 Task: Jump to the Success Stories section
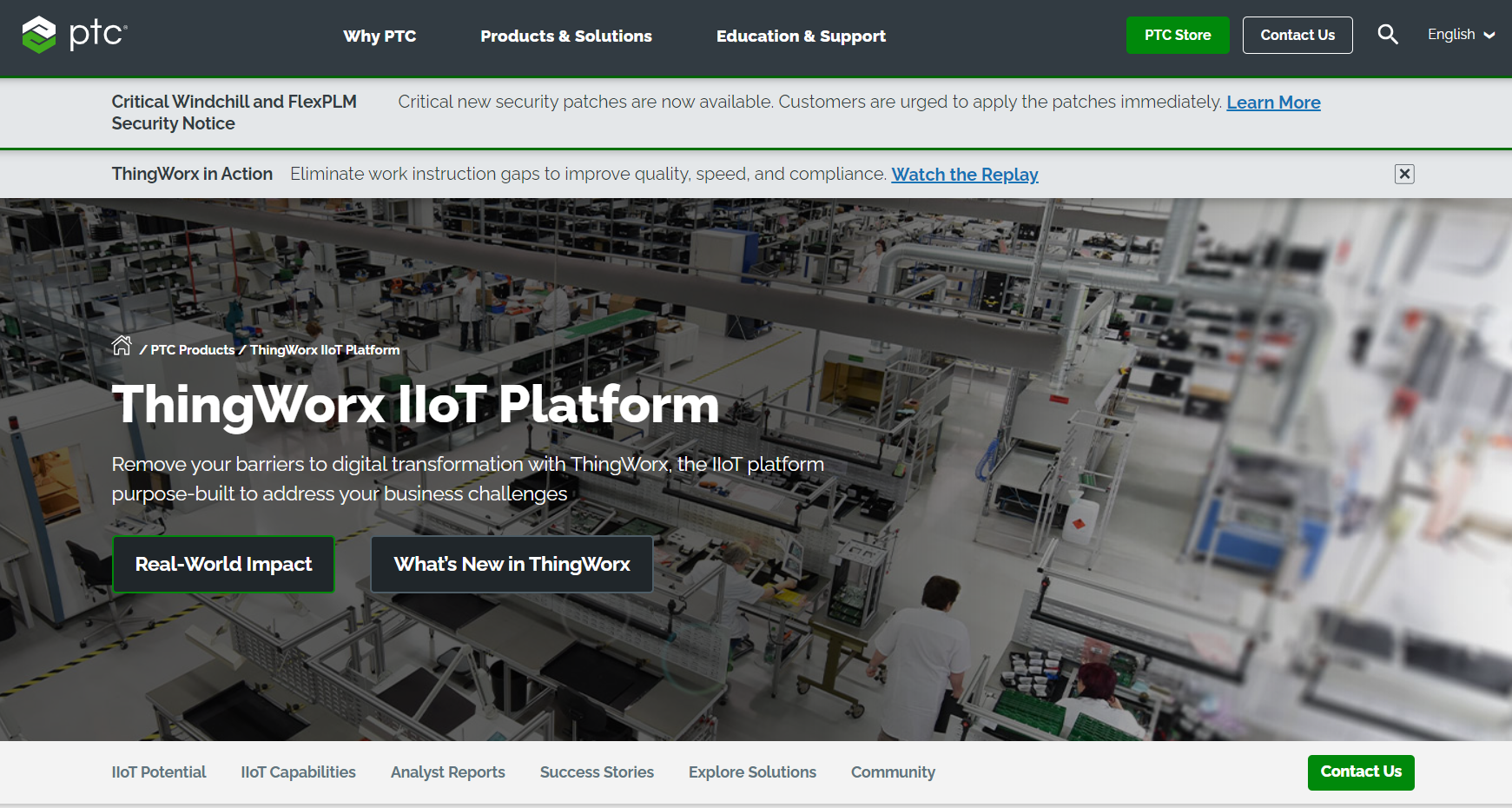click(597, 772)
